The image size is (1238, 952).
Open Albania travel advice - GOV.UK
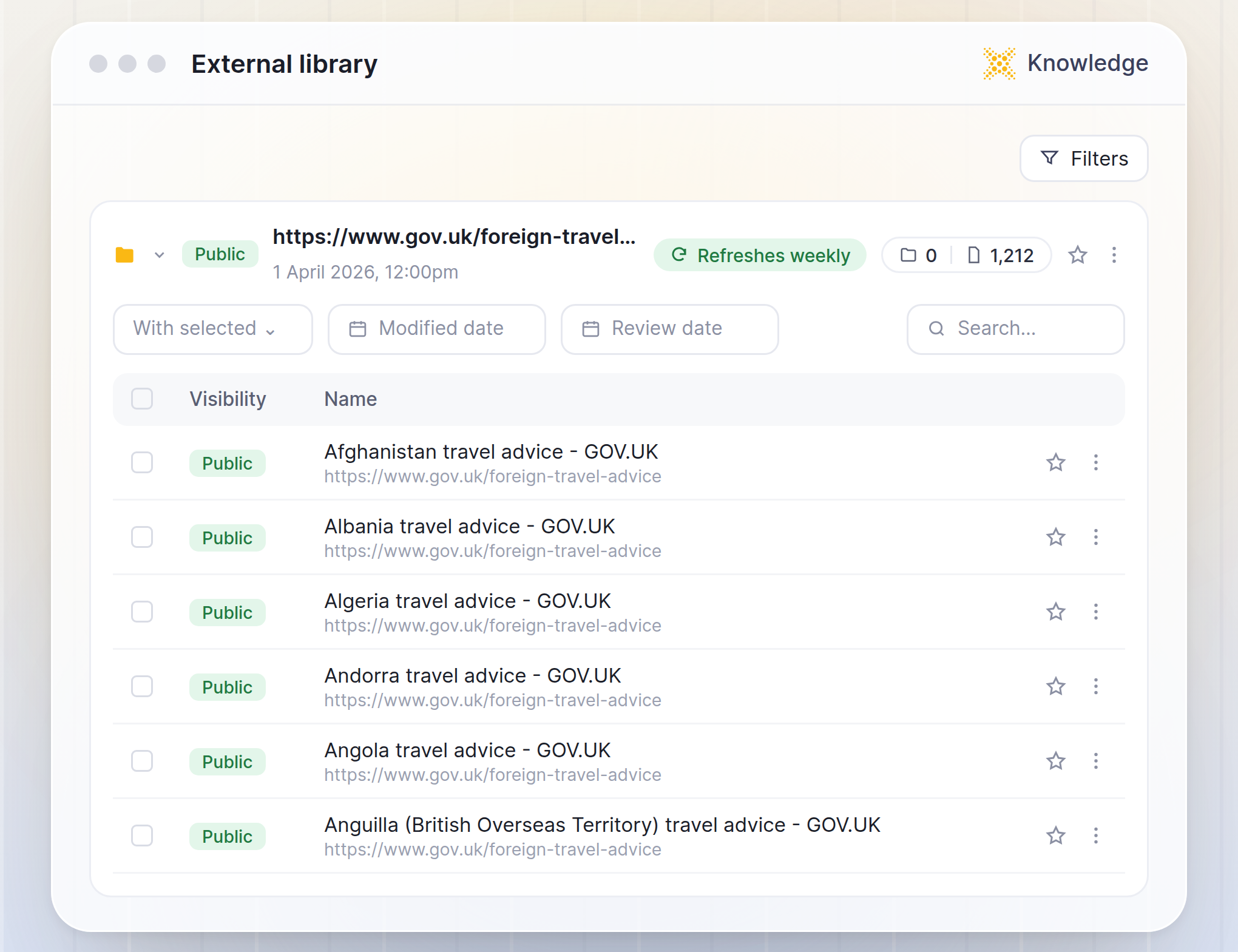coord(470,527)
